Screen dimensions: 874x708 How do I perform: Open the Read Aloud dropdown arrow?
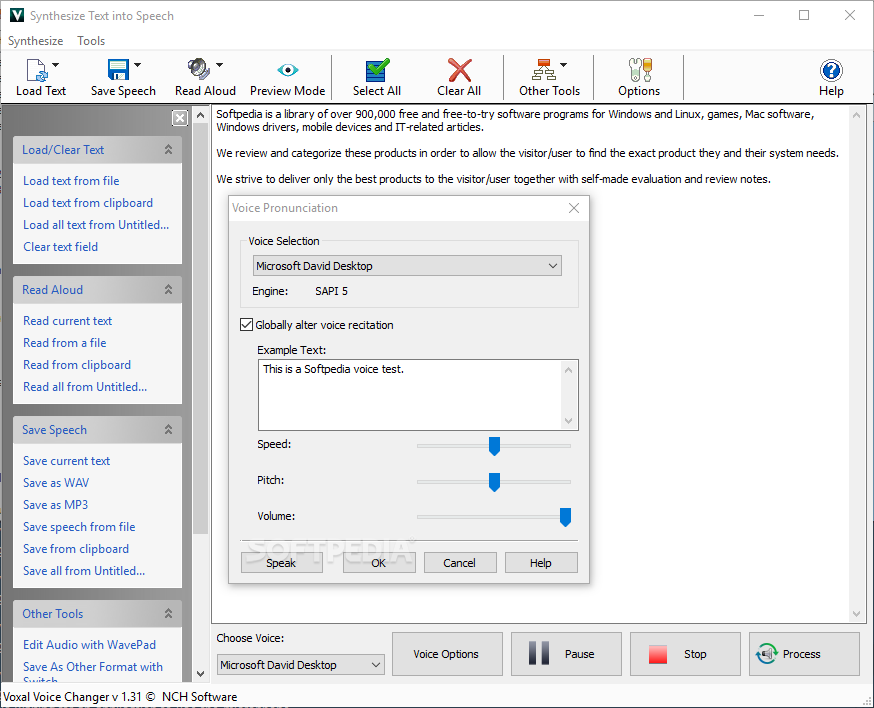click(x=219, y=65)
